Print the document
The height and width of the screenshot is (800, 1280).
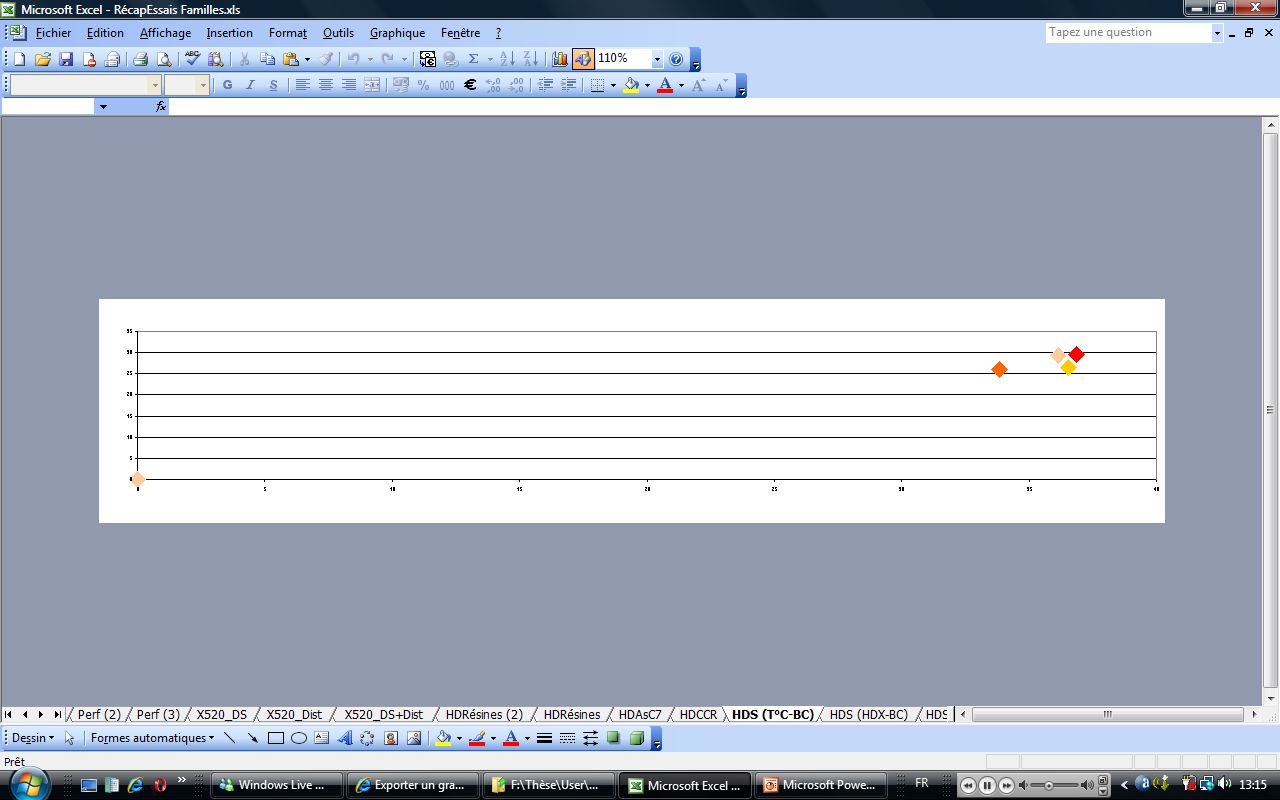tap(141, 59)
